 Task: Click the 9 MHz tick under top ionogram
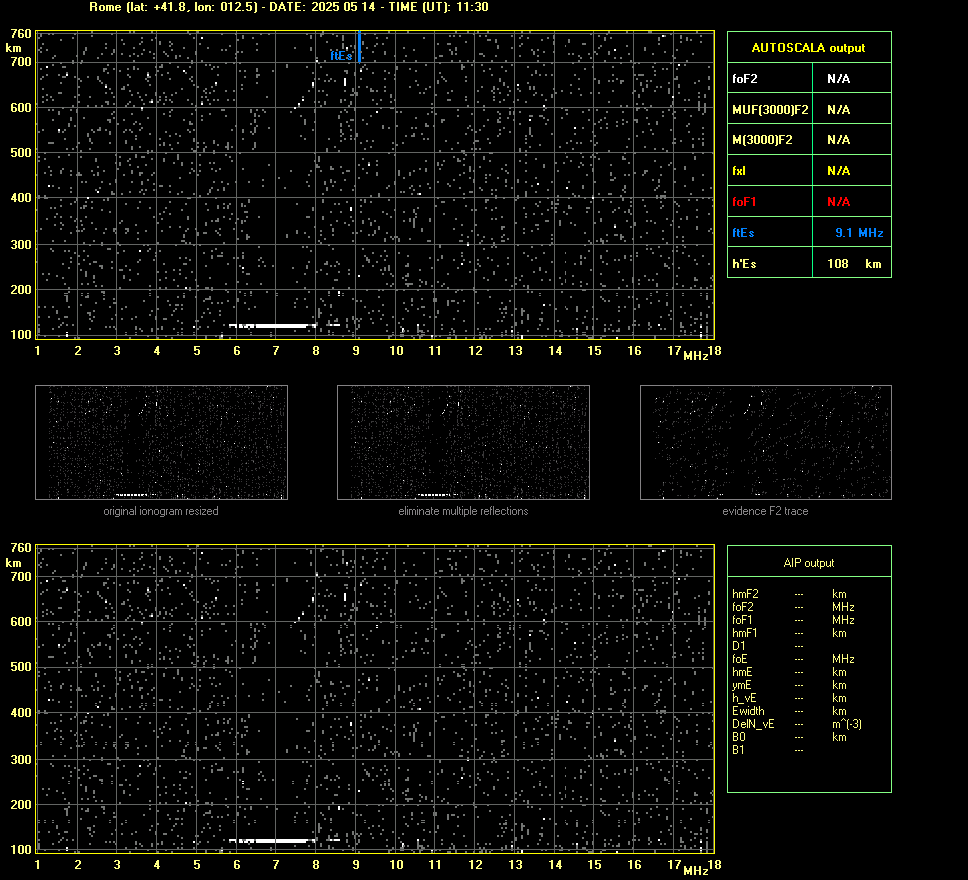click(x=356, y=351)
